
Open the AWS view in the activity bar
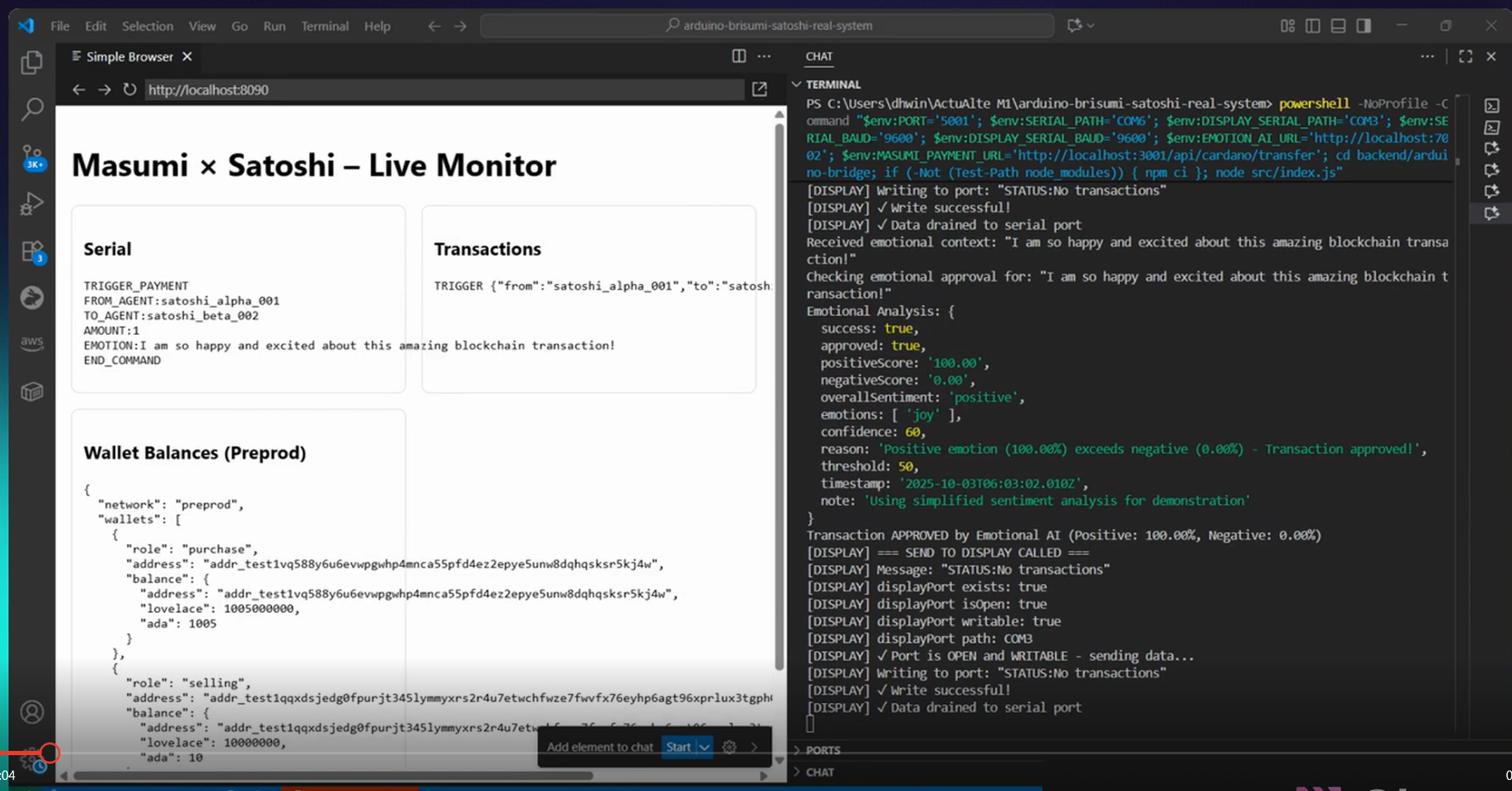[x=32, y=343]
